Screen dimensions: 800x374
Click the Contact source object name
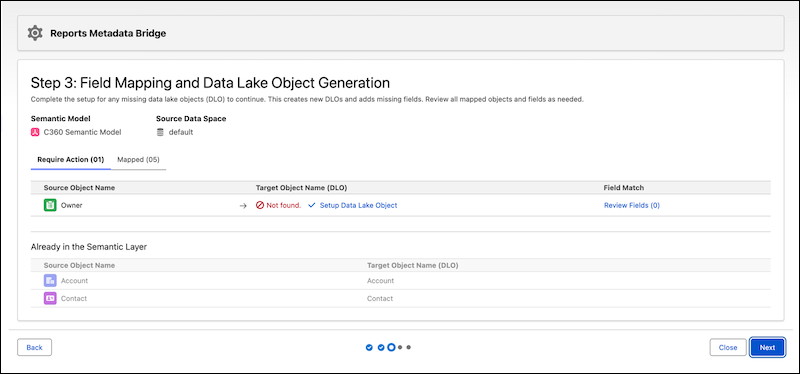click(x=74, y=298)
